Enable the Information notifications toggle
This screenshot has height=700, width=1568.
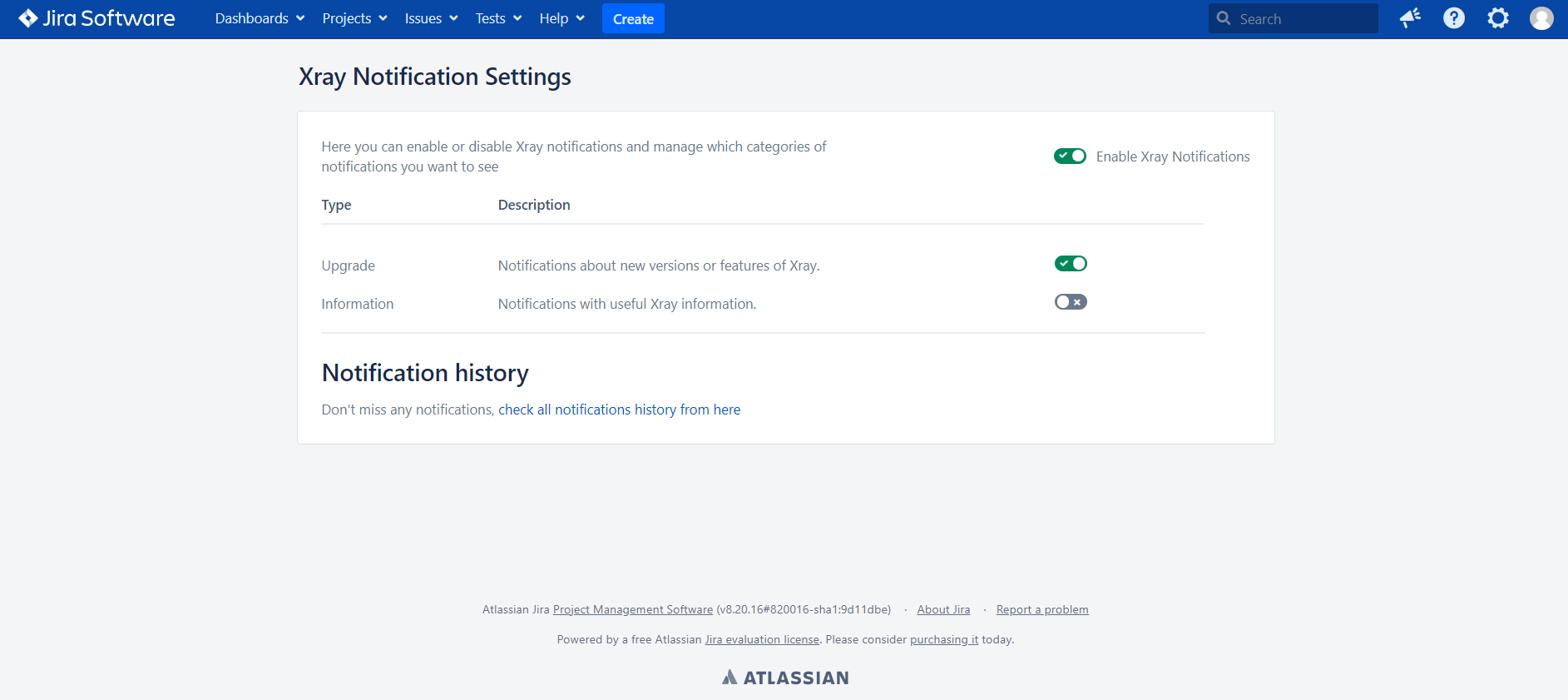pos(1071,301)
